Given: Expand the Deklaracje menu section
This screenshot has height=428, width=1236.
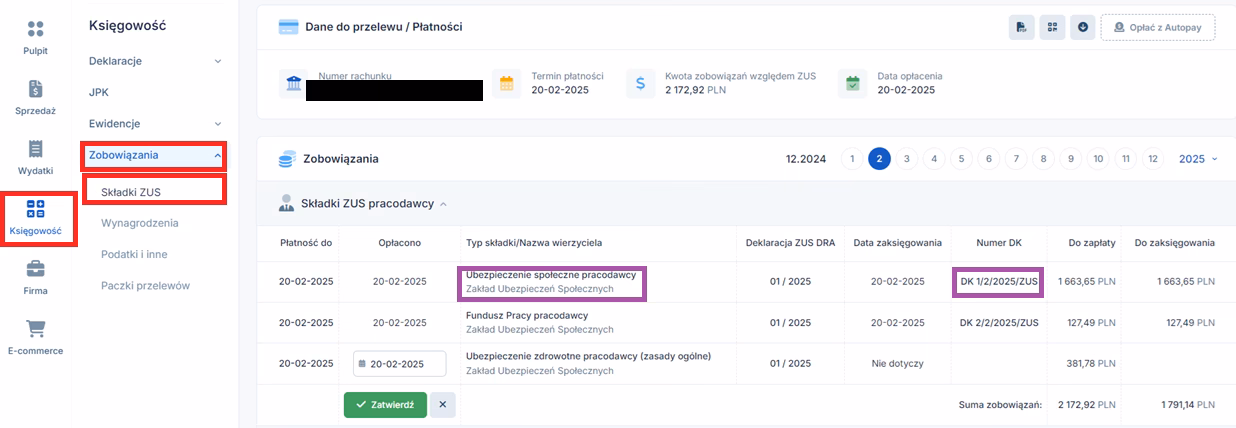Looking at the screenshot, I should 155,61.
